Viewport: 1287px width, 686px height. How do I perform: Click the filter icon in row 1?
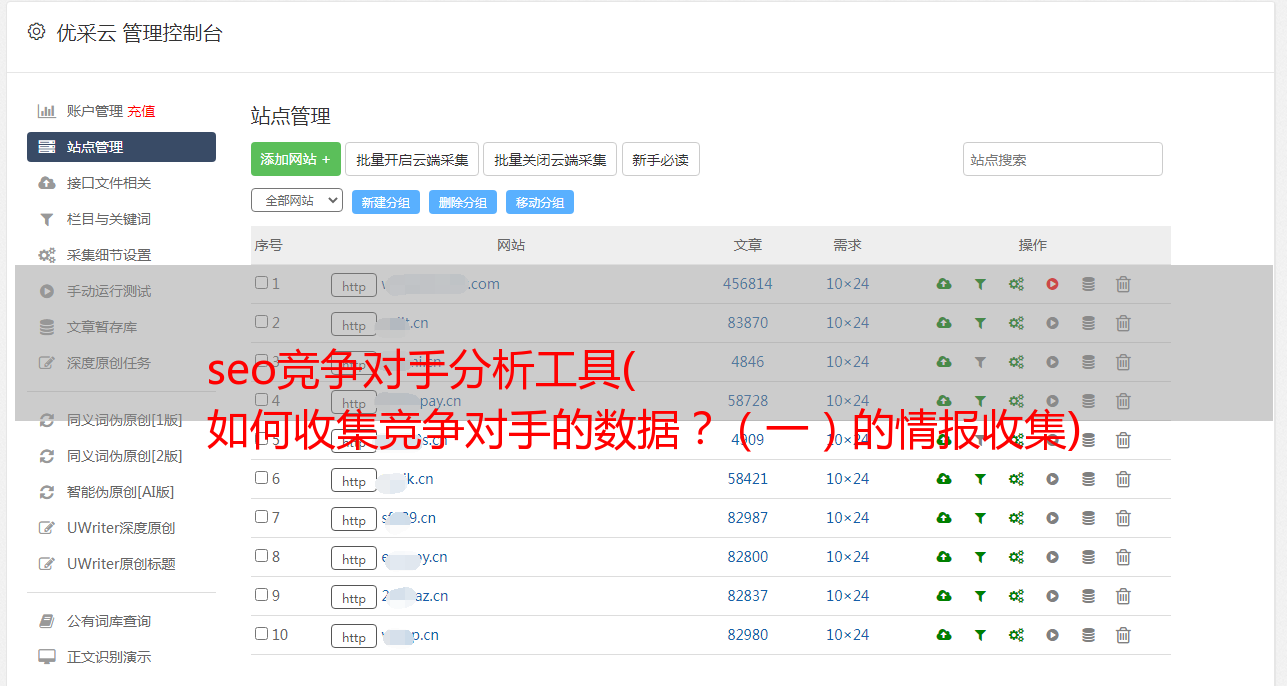pos(980,284)
